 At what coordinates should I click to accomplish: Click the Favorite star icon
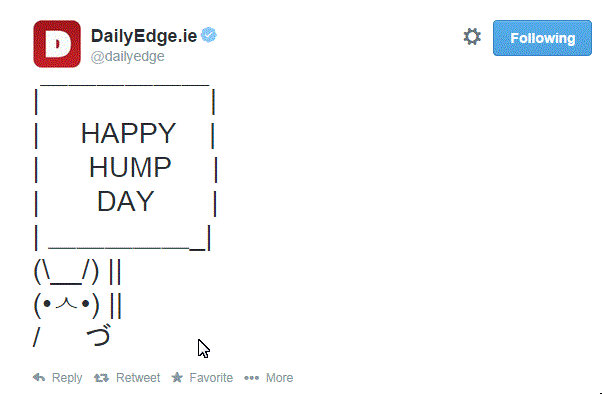177,377
